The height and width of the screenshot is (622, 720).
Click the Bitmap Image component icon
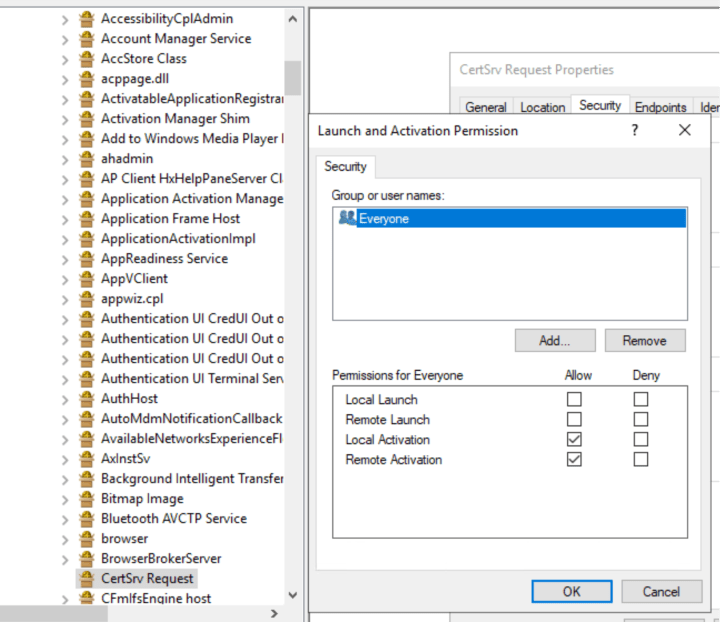(86, 498)
